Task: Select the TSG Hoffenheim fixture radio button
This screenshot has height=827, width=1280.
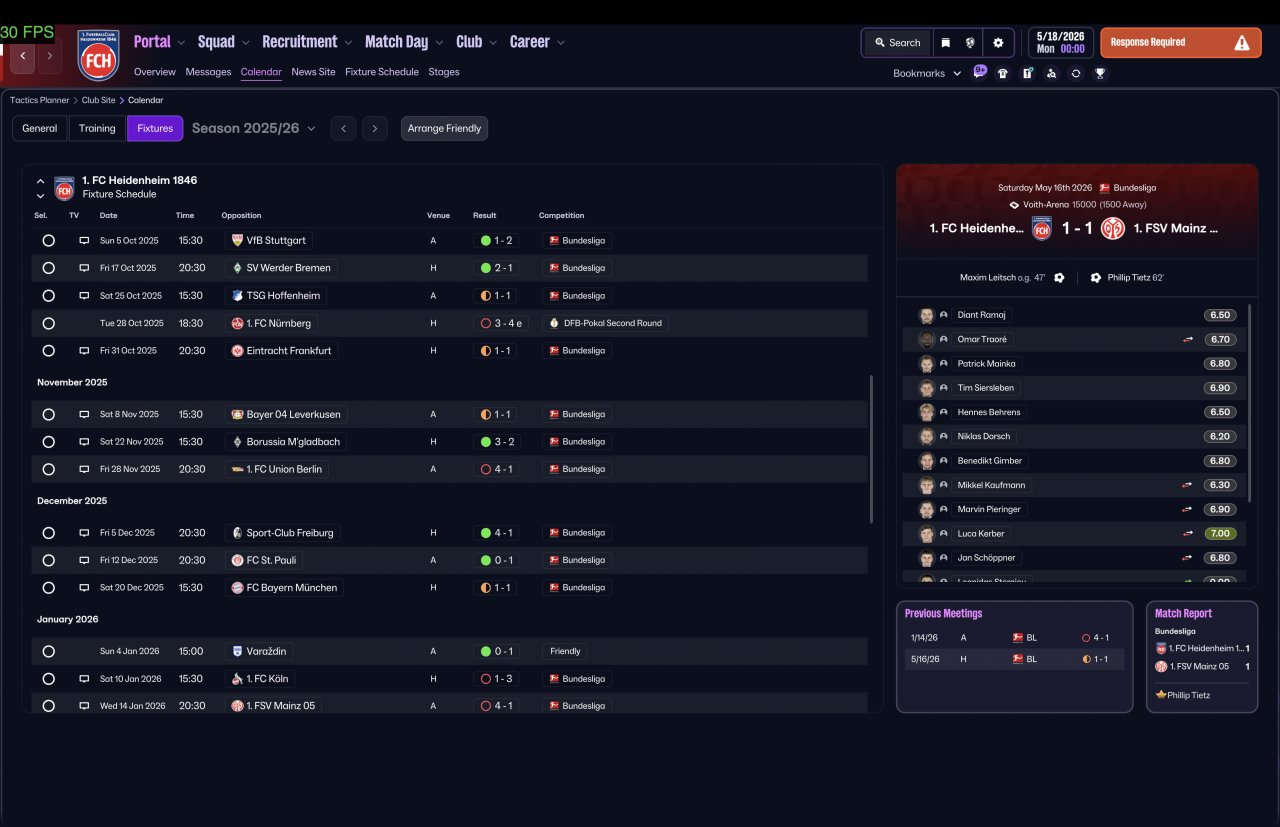Action: [x=48, y=296]
